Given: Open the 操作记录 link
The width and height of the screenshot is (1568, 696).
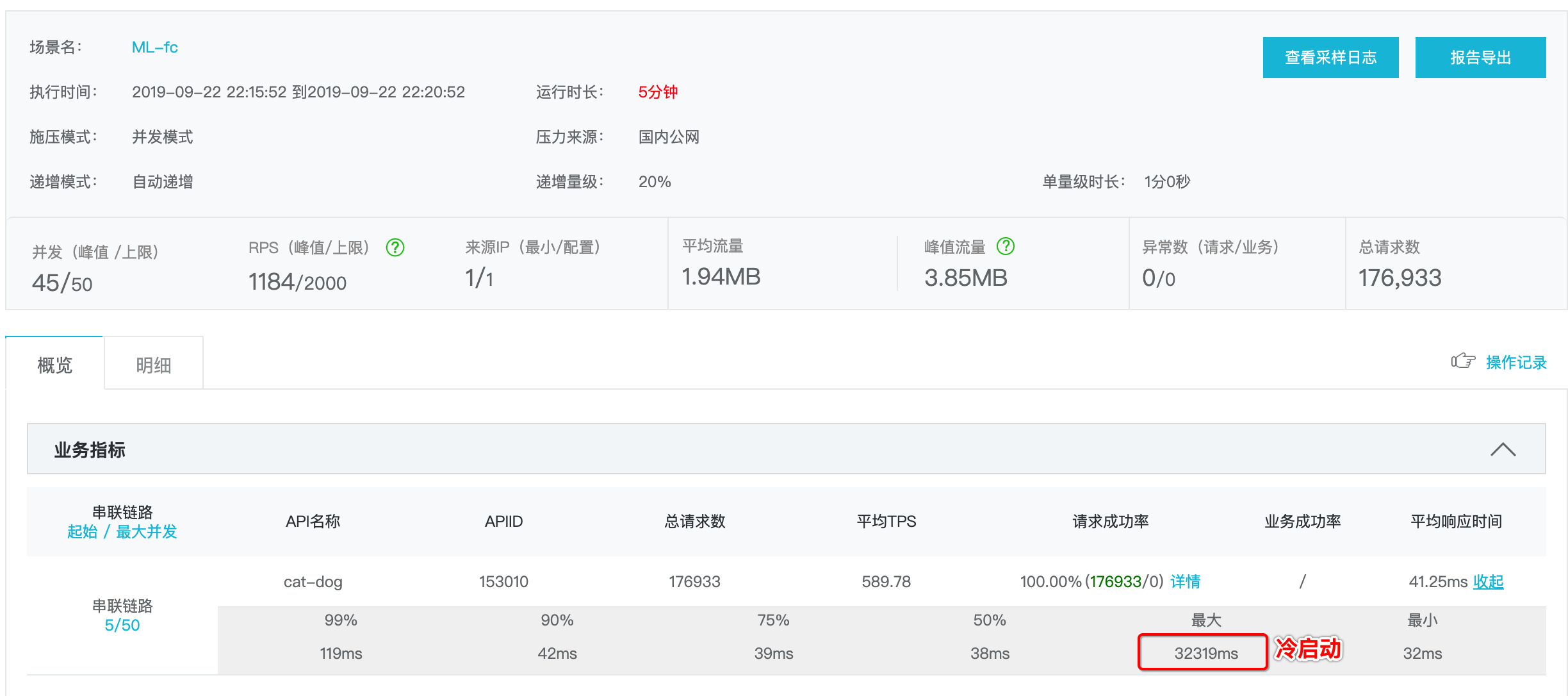Looking at the screenshot, I should 1515,362.
